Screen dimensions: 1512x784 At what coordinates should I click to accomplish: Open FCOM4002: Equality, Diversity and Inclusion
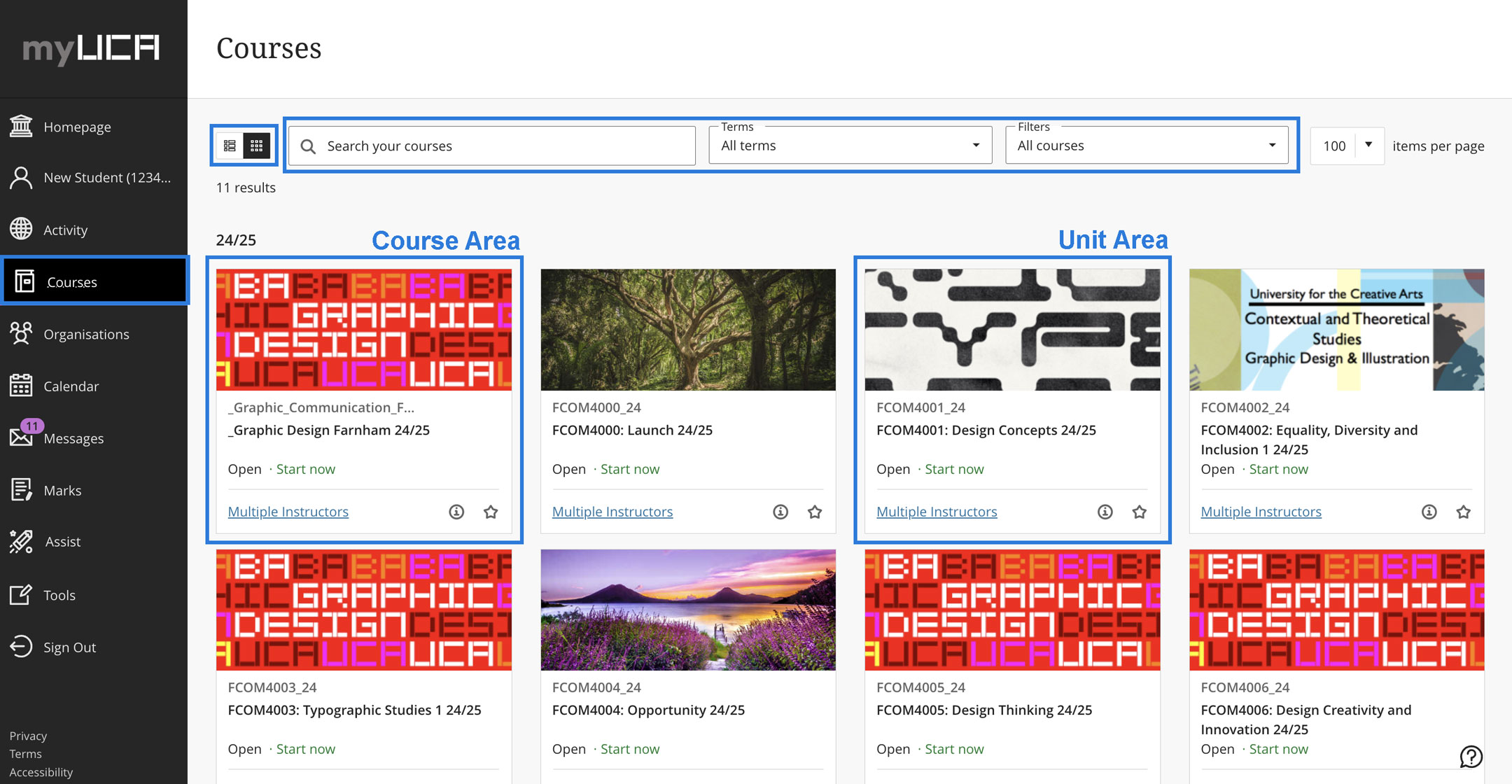1309,440
